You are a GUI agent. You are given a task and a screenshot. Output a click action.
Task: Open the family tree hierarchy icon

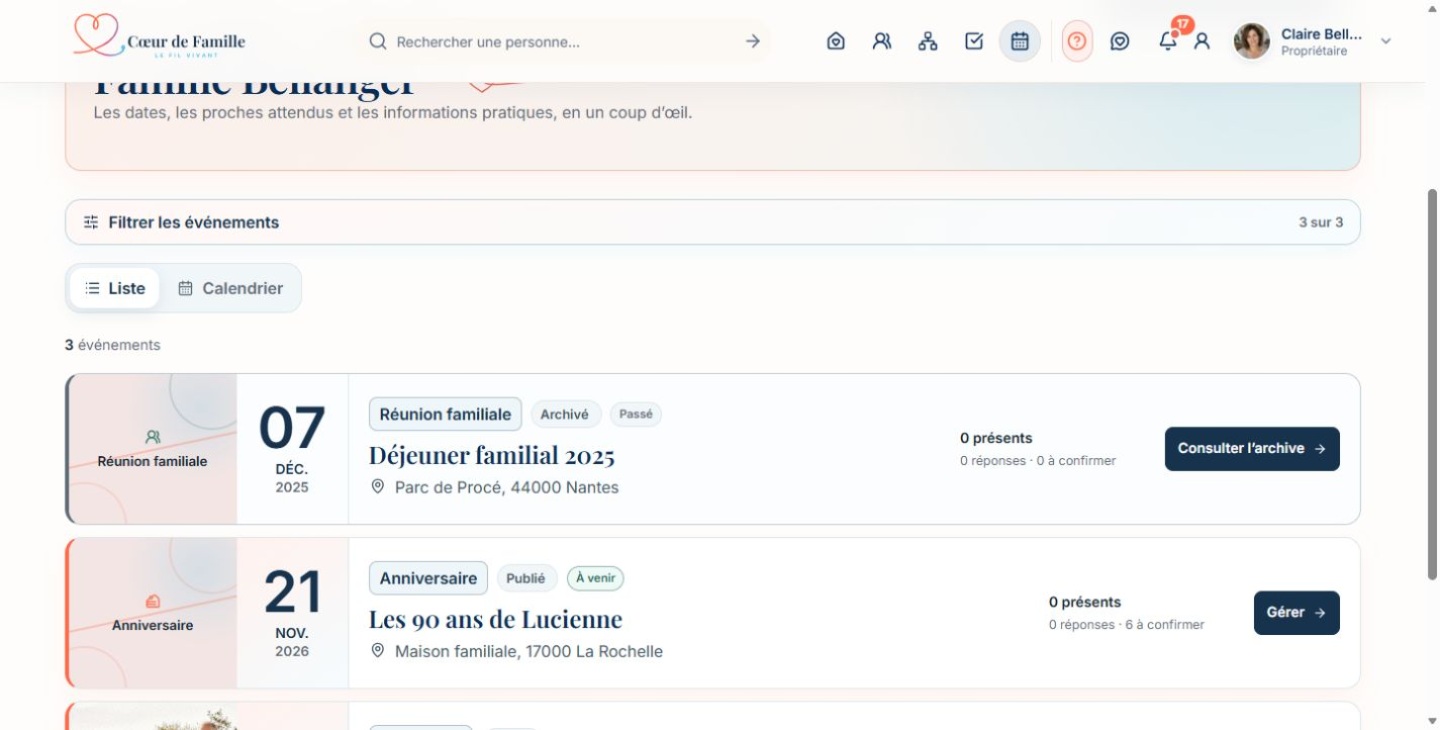928,41
